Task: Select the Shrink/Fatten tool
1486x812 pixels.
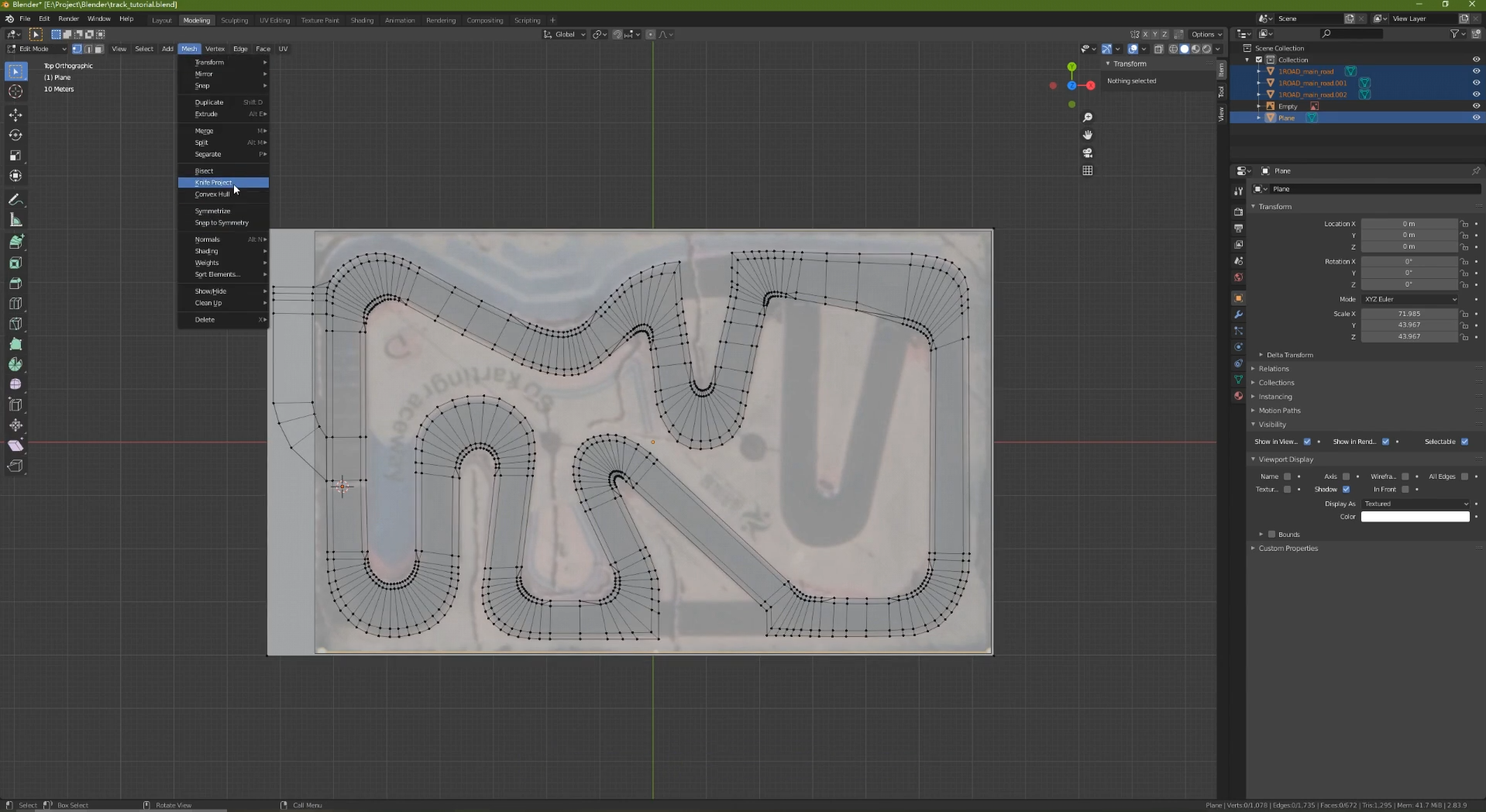Action: point(15,425)
